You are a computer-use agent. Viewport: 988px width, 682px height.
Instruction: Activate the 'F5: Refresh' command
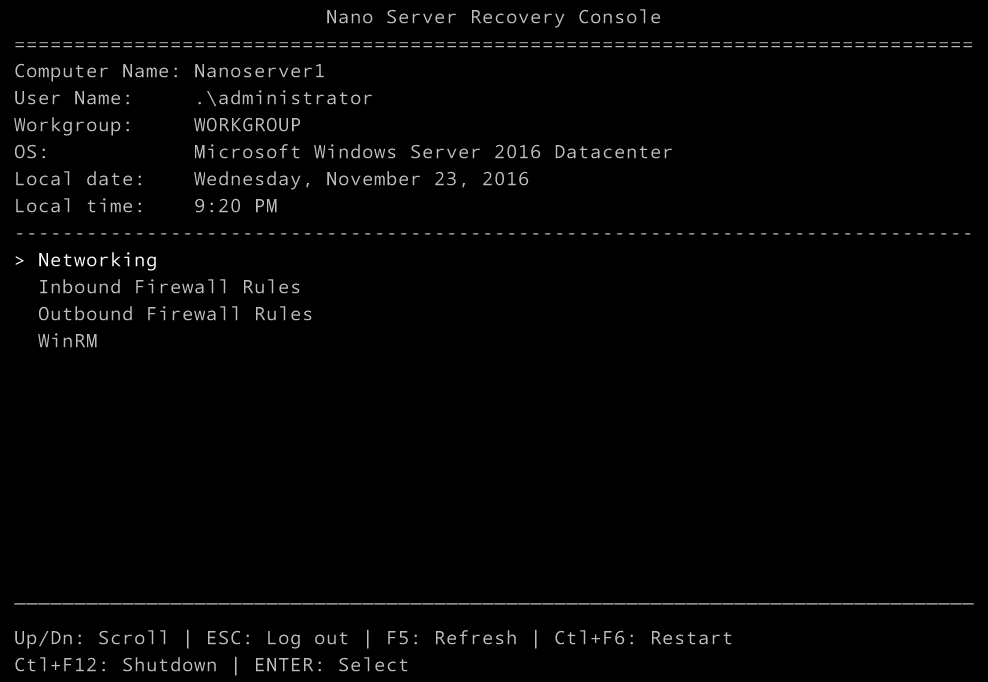(x=440, y=638)
